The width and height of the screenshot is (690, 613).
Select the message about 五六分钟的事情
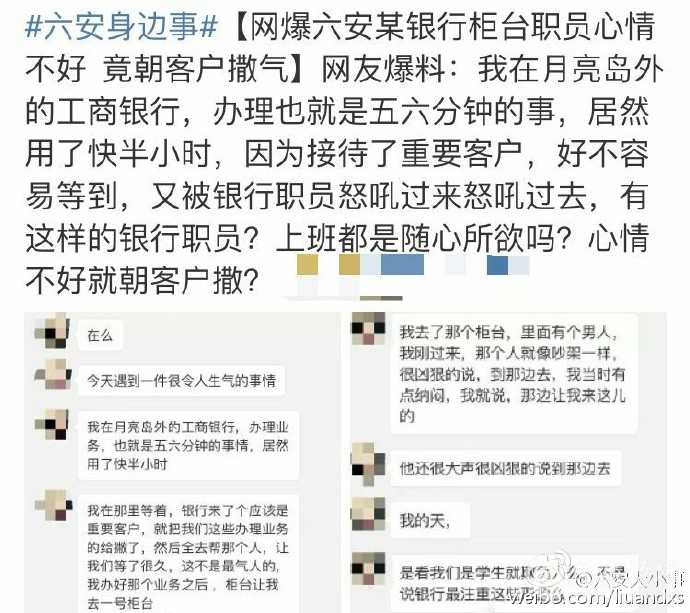click(x=188, y=445)
